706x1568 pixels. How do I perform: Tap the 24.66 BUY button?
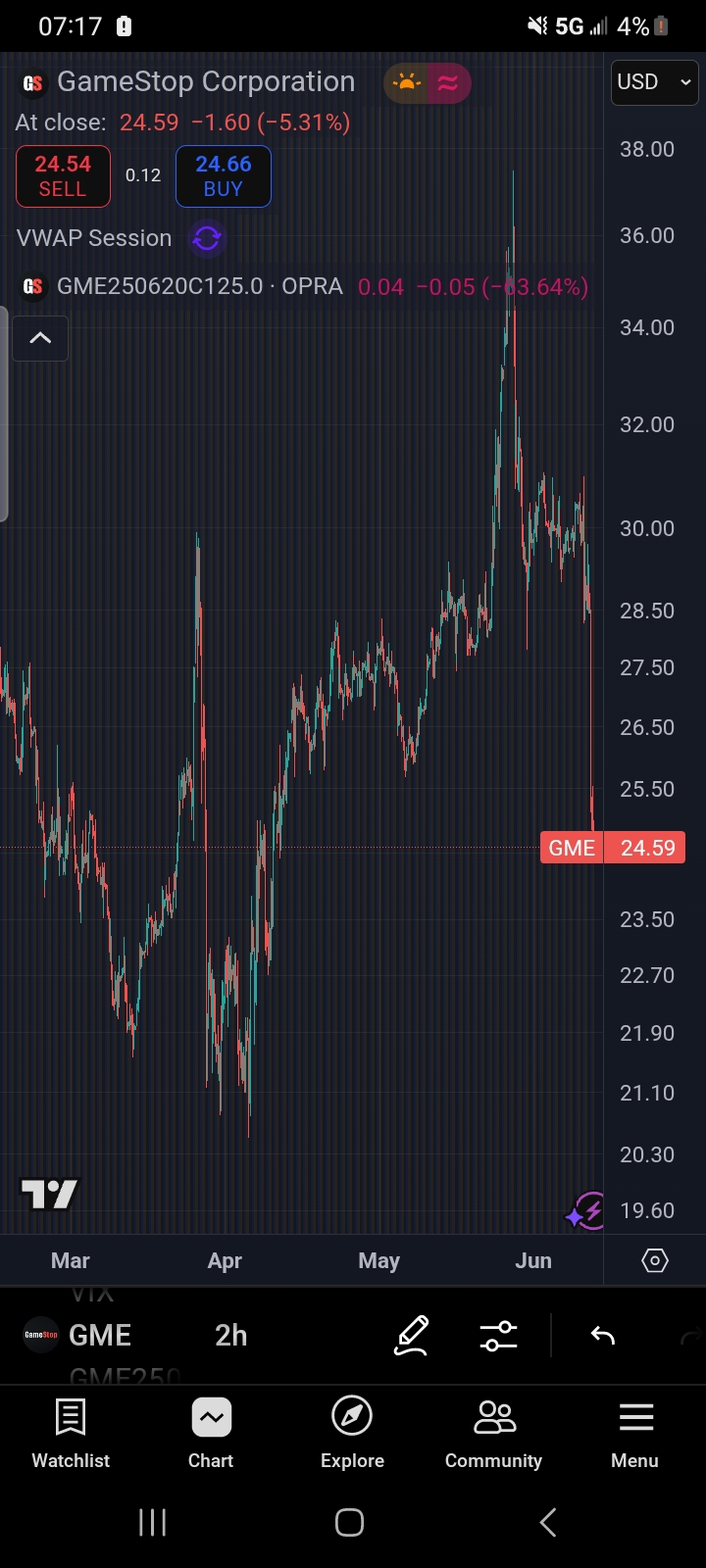coord(224,176)
